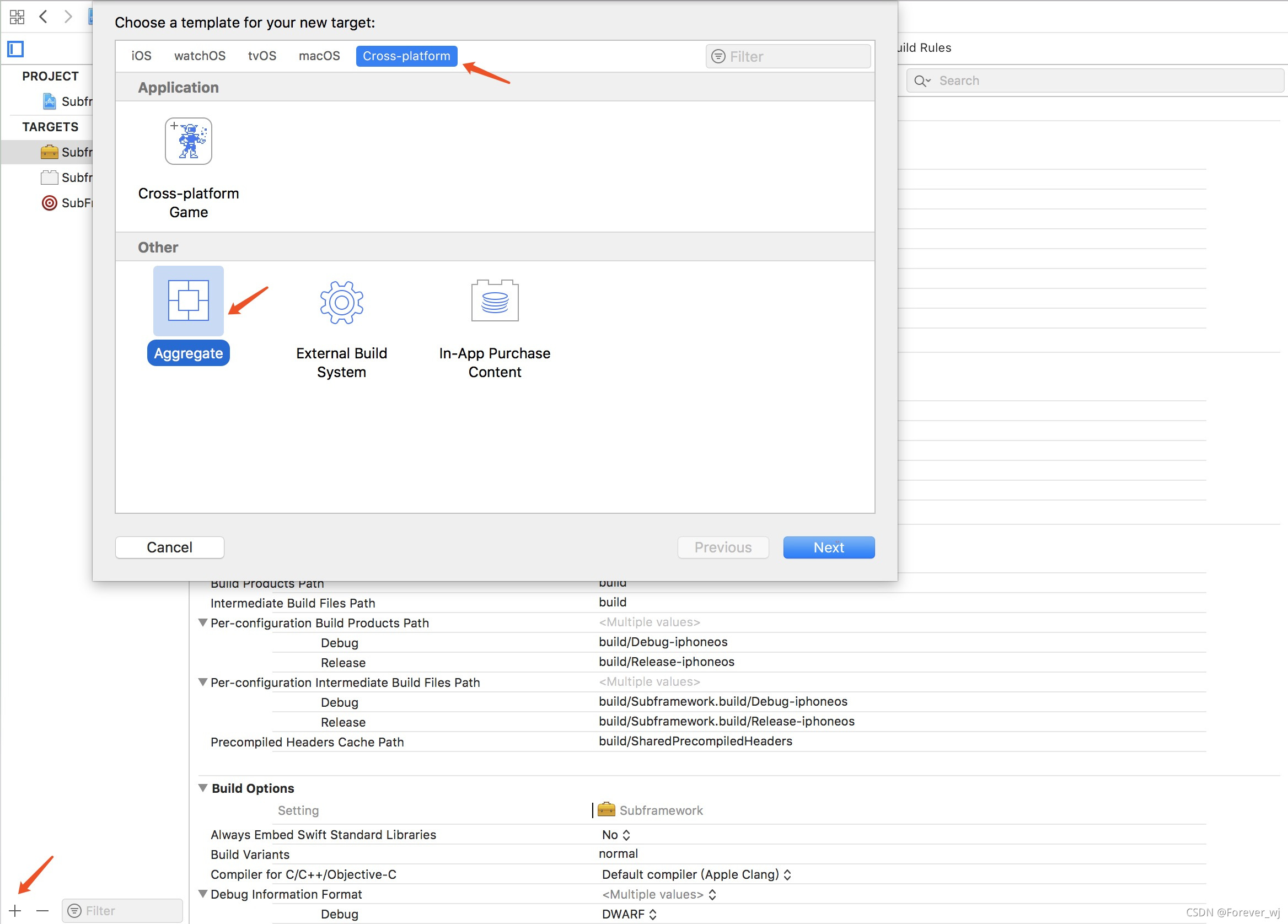Click the minus icon to remove target
Screen dimensions: 1288x924
[x=42, y=910]
